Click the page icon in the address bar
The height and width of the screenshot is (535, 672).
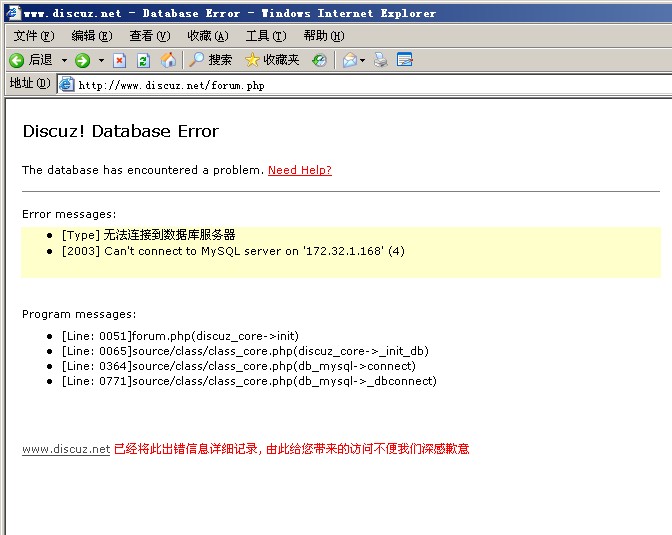(66, 84)
